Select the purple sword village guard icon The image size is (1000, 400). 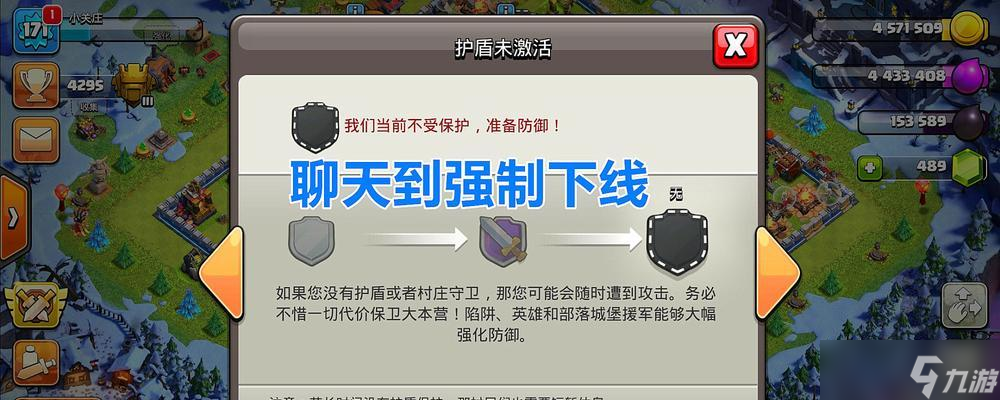503,239
